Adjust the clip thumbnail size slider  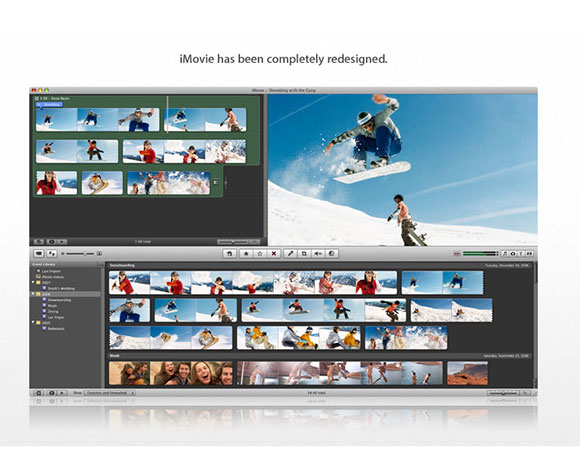(80, 254)
